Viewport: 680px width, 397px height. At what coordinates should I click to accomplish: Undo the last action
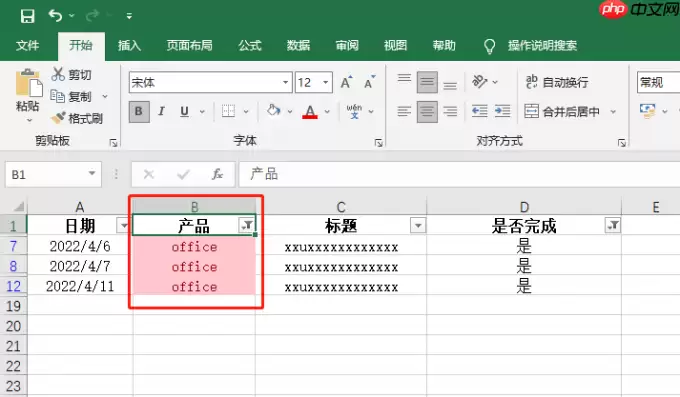55,16
